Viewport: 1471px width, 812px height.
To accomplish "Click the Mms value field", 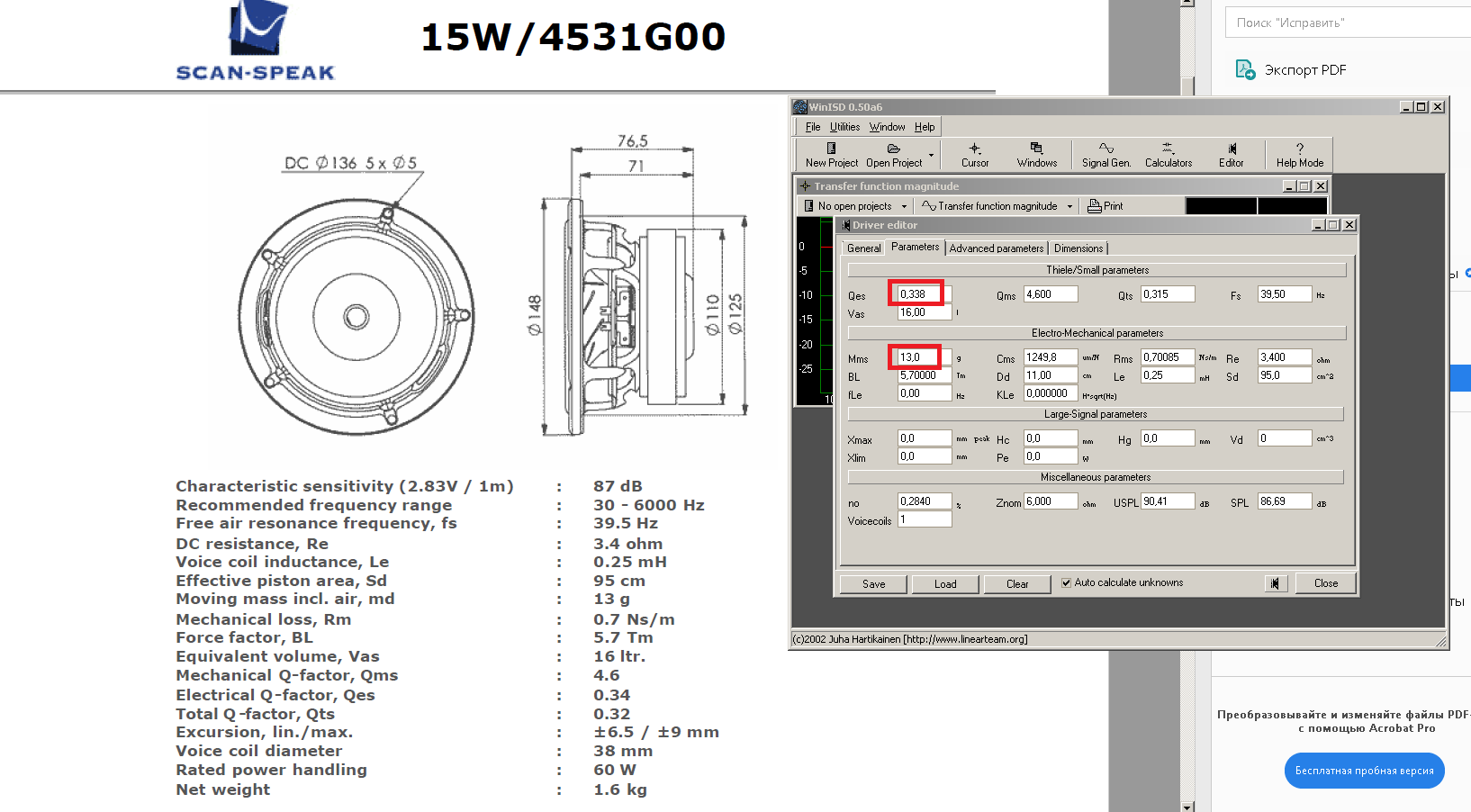I will (x=925, y=357).
